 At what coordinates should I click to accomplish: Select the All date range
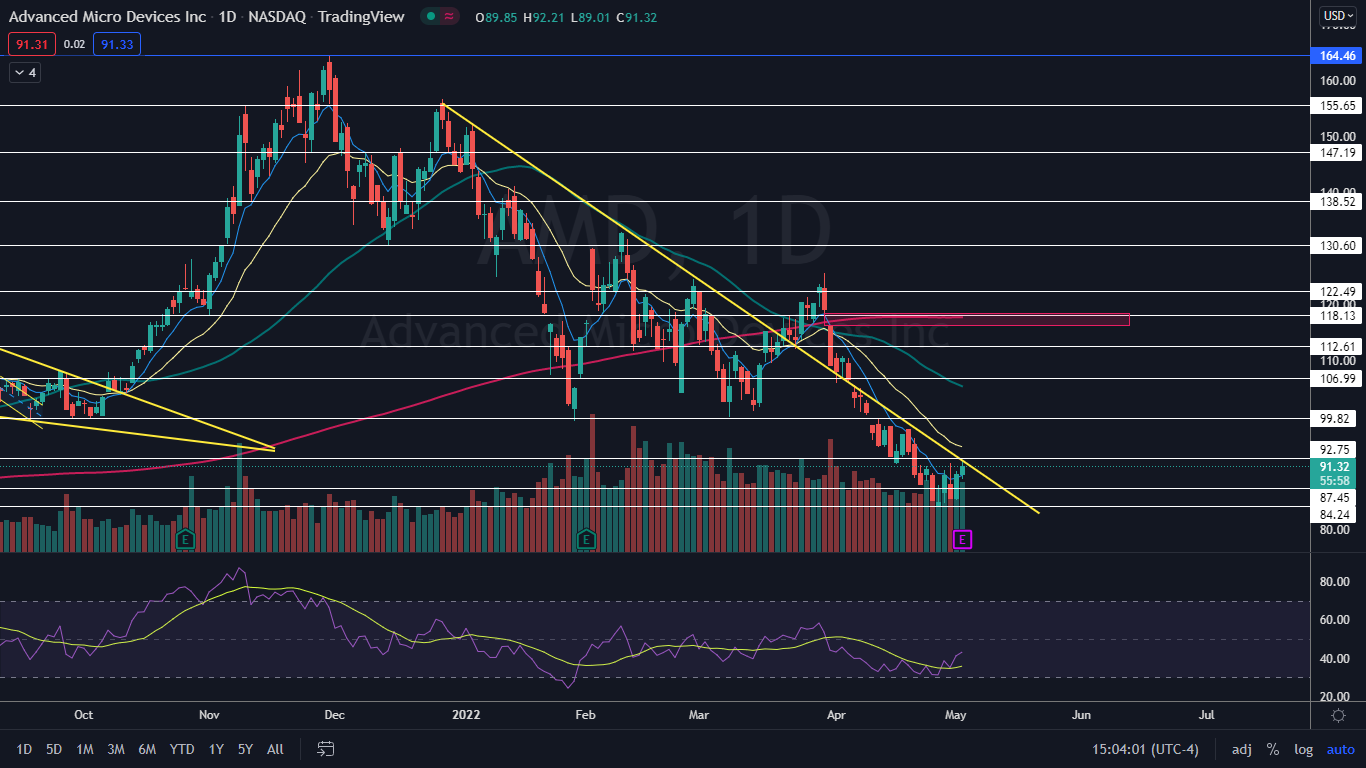276,749
